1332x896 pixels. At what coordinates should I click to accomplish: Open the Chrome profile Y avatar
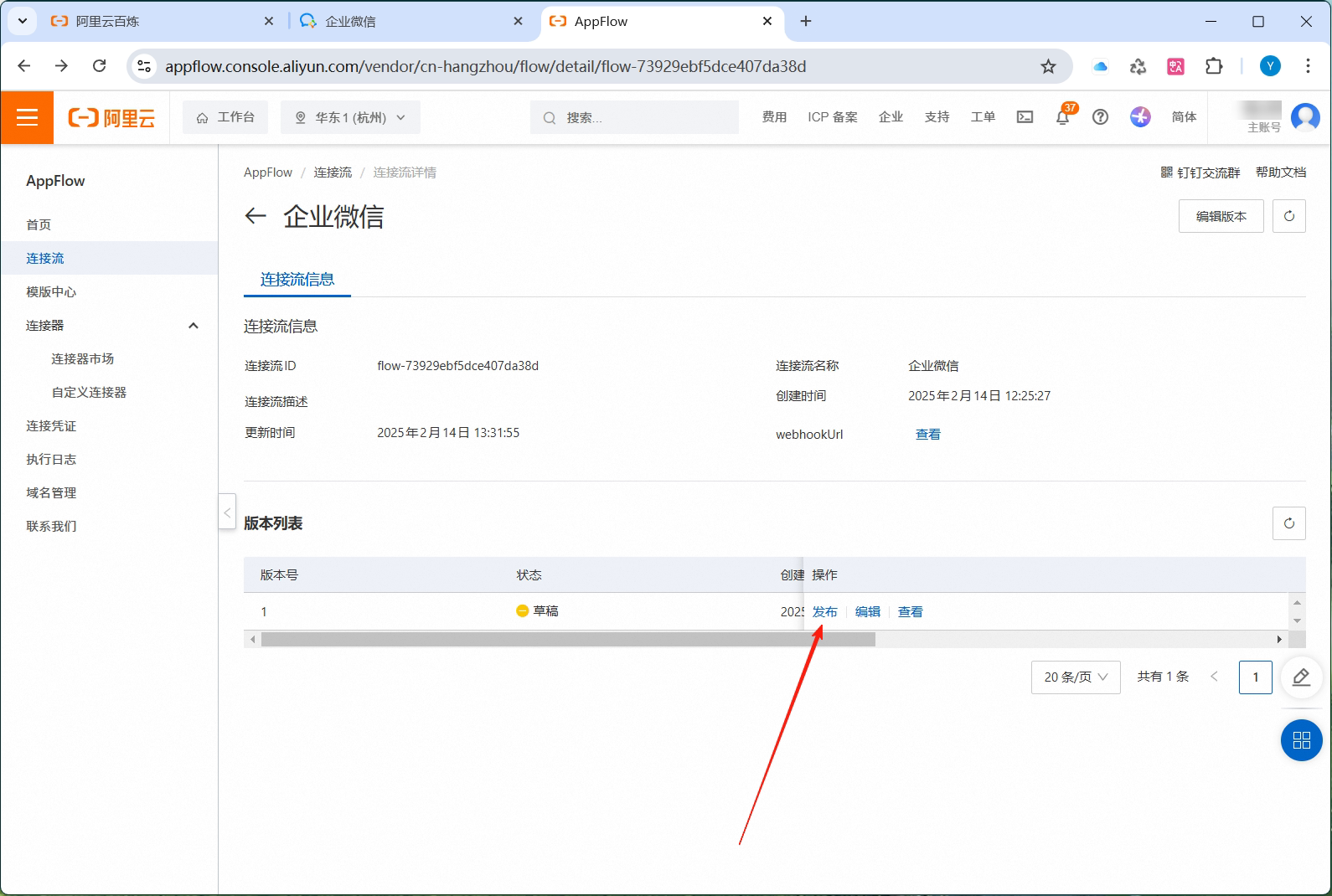pos(1270,66)
